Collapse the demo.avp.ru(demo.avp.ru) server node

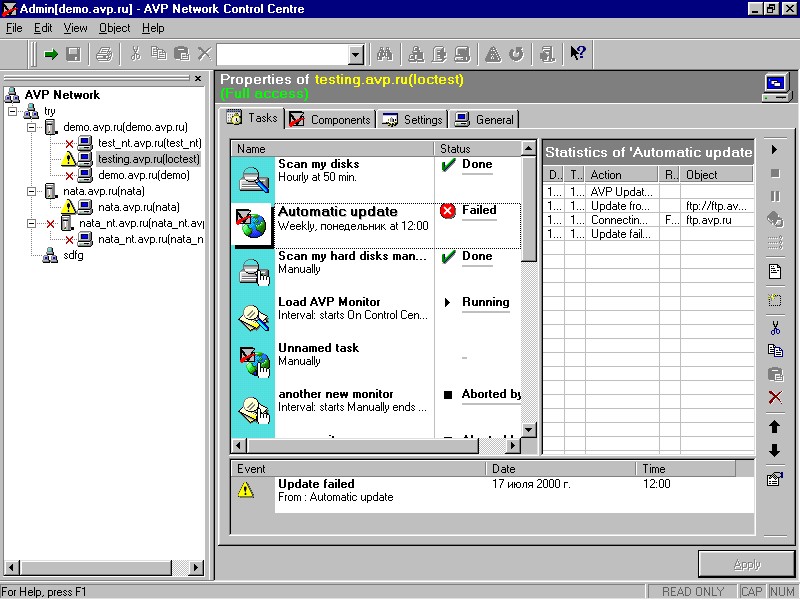coord(31,127)
